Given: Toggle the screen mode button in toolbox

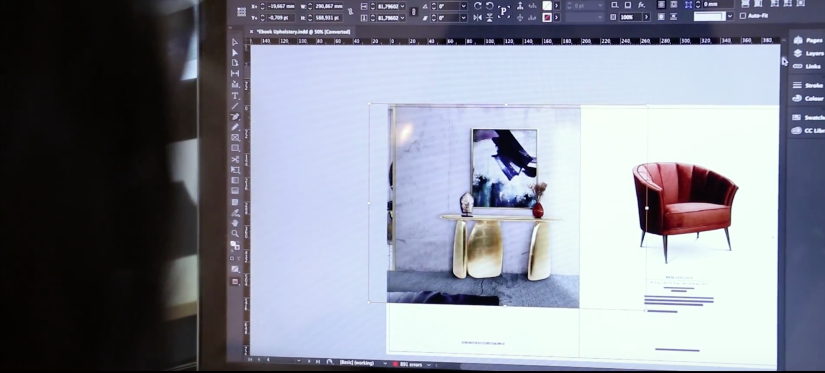Looking at the screenshot, I should click(235, 281).
